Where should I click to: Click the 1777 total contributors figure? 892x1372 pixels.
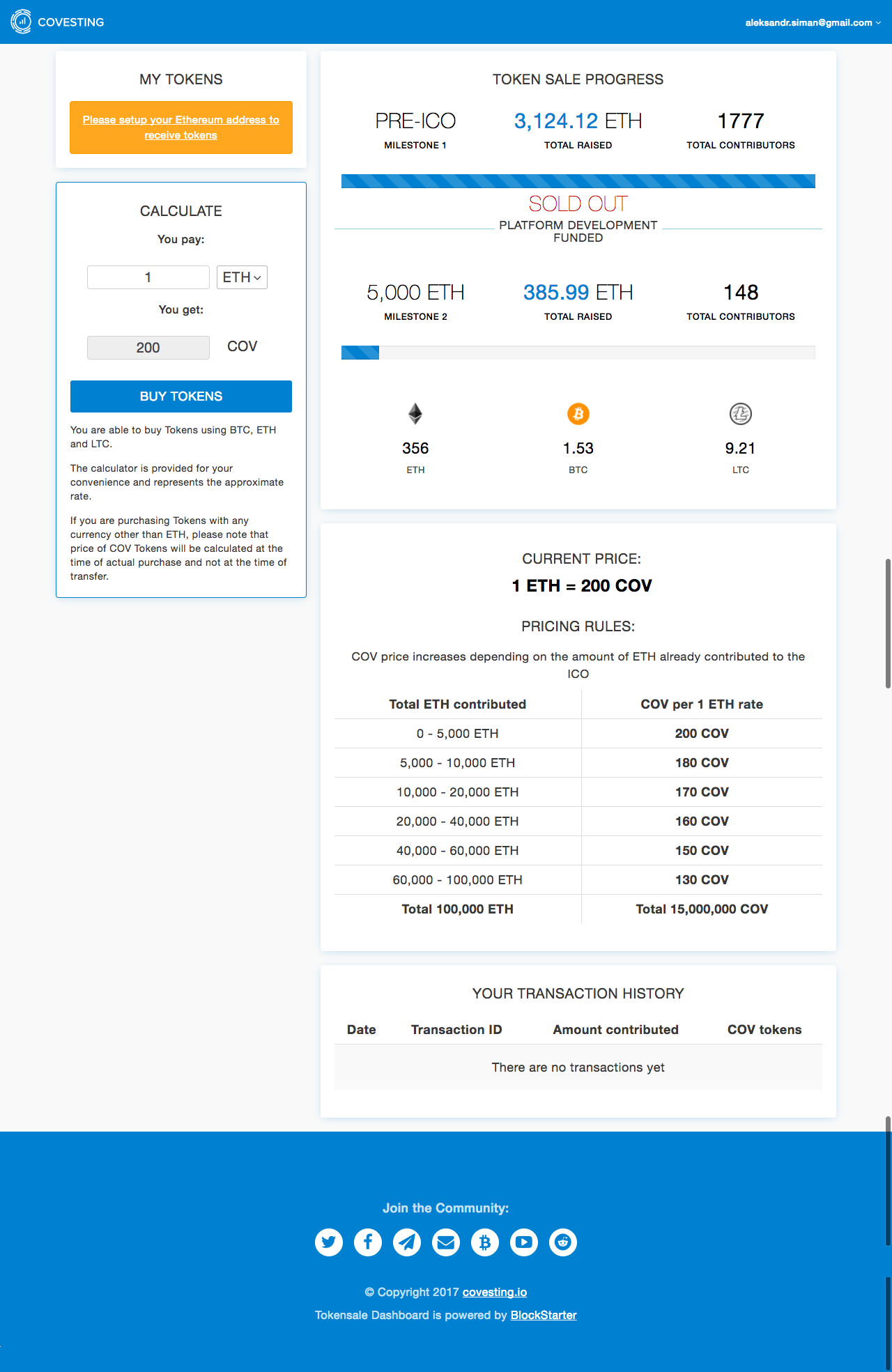(741, 121)
